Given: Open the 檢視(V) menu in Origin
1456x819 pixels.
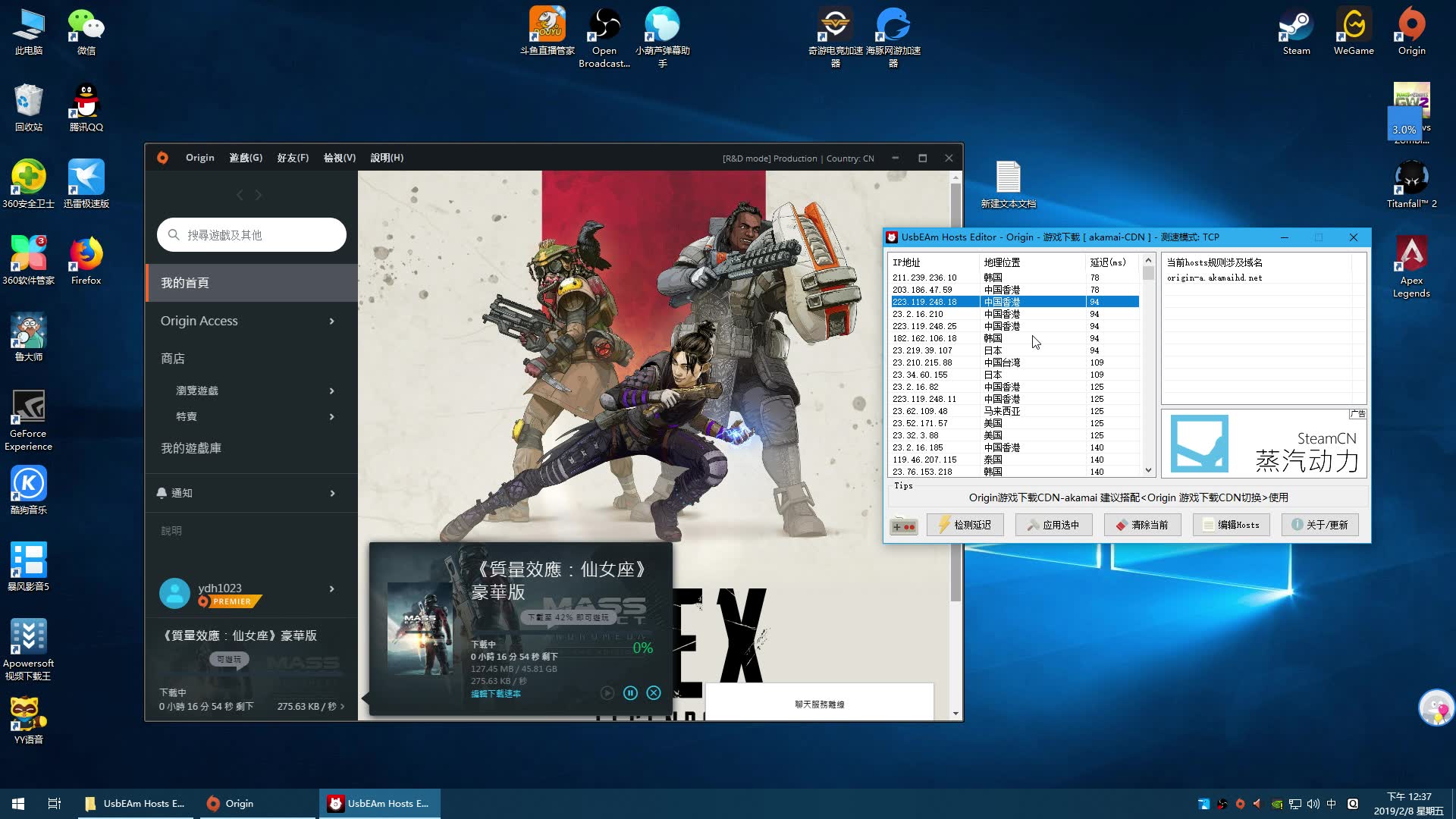Looking at the screenshot, I should click(340, 158).
